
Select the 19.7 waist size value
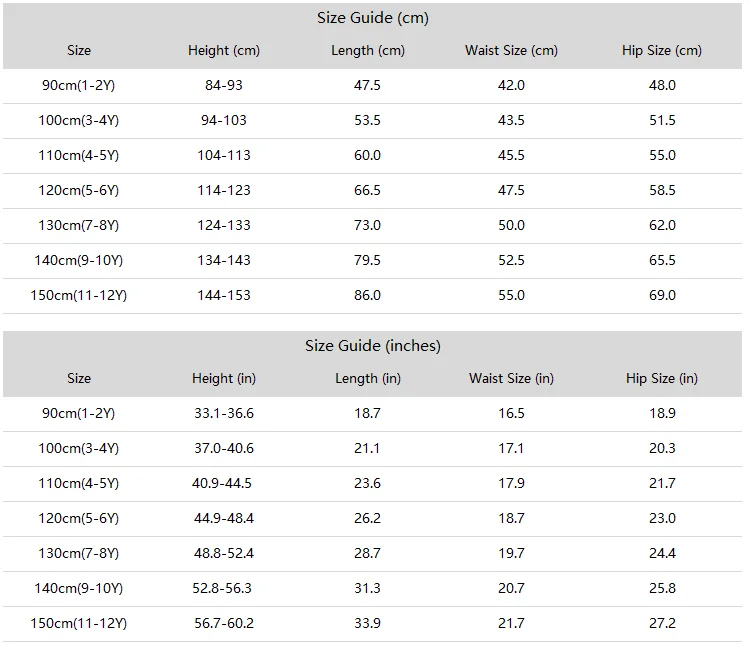(x=511, y=554)
